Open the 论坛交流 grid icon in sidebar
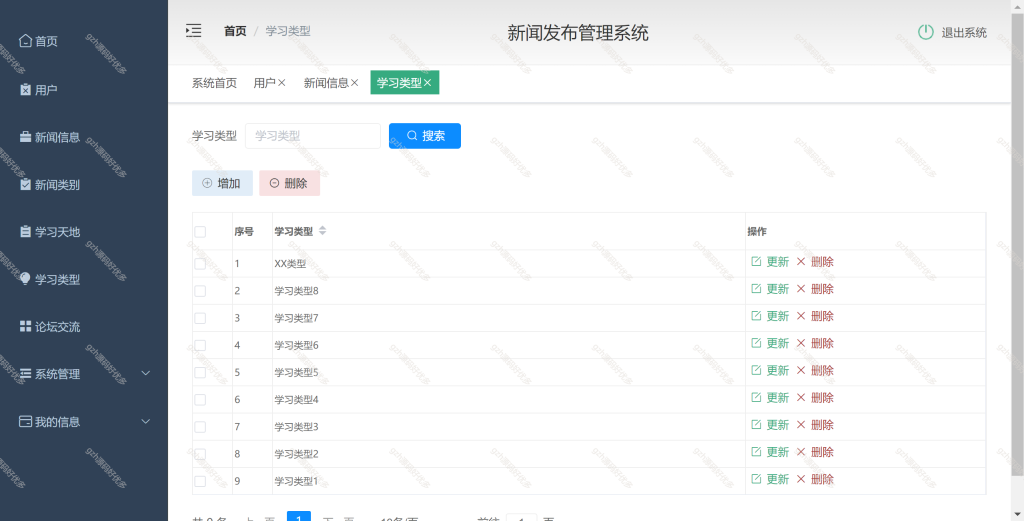 (x=25, y=326)
